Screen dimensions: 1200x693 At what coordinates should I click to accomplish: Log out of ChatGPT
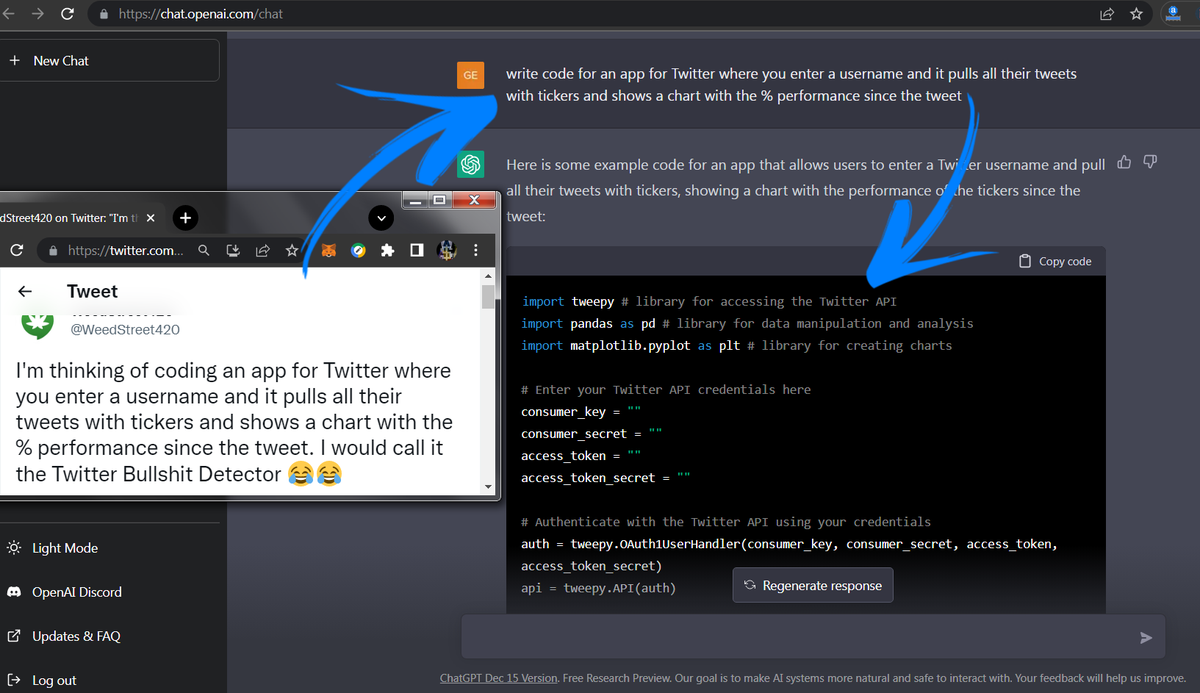42,680
